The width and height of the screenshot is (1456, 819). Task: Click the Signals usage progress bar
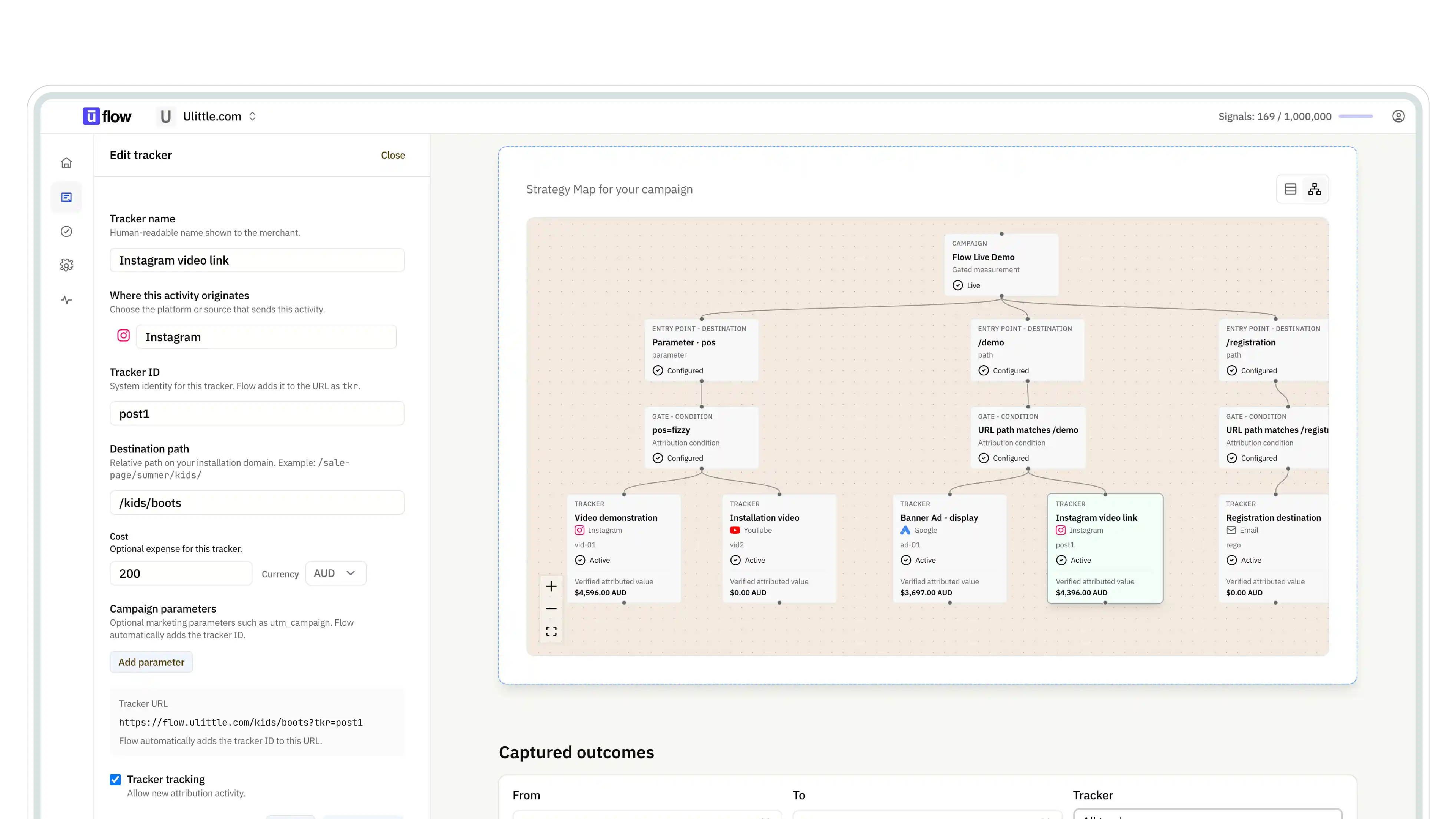1356,116
